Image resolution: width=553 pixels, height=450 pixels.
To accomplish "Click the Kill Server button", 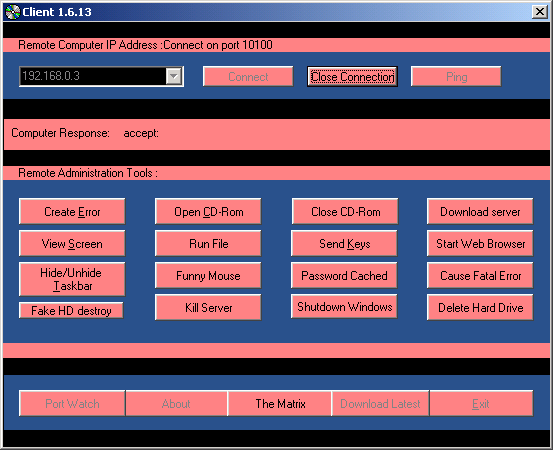I will click(208, 307).
